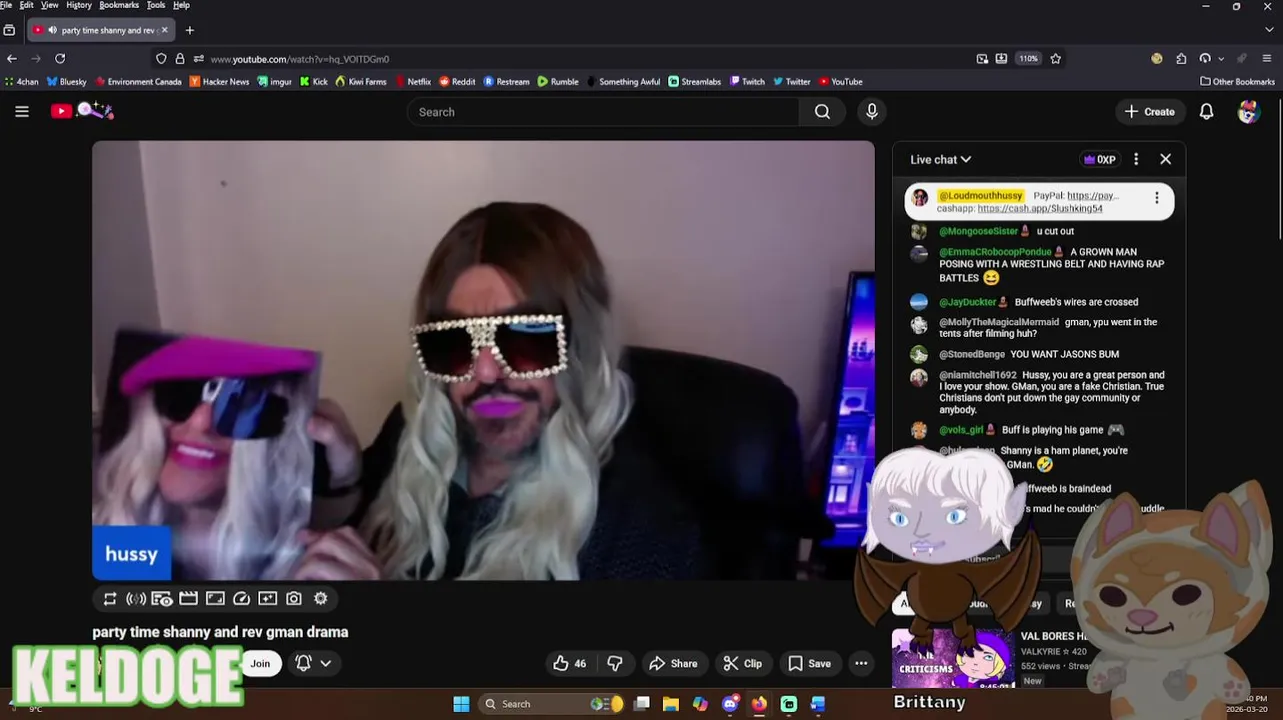Open Firefox from the taskbar
Image resolution: width=1283 pixels, height=720 pixels.
[x=759, y=704]
